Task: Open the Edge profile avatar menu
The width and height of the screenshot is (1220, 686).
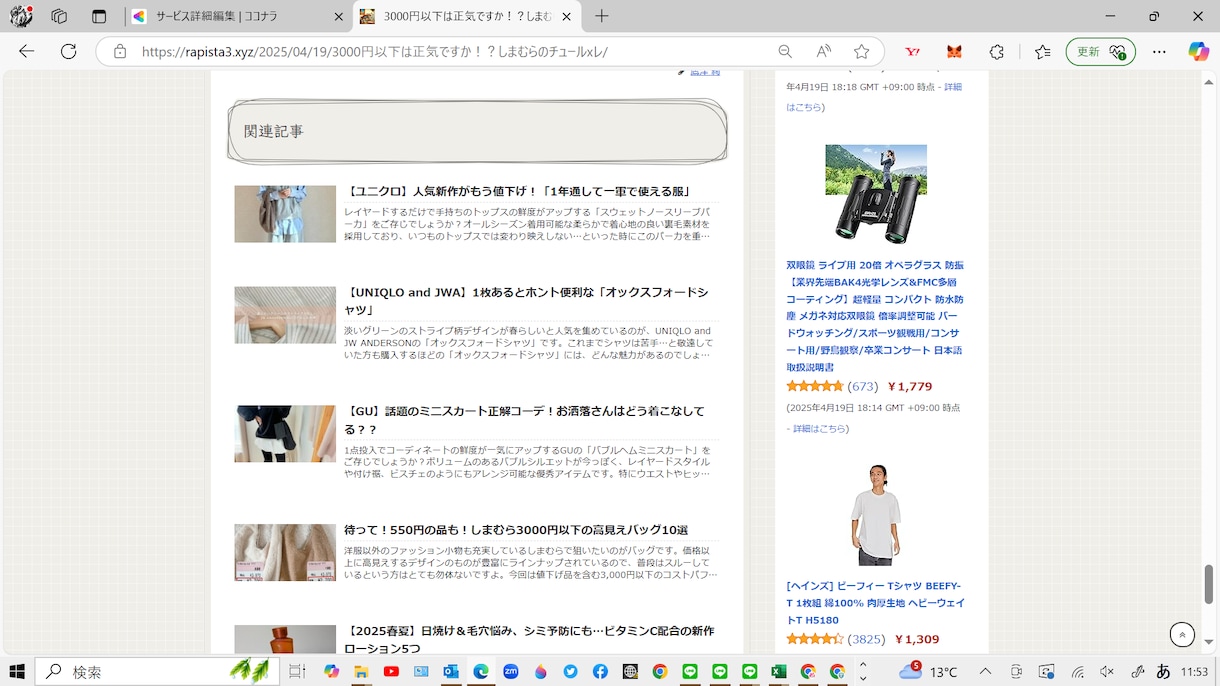Action: (x=21, y=16)
